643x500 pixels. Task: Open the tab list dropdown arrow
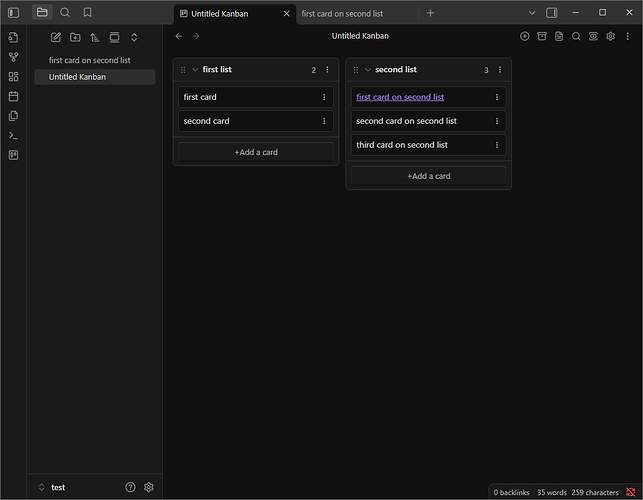click(532, 13)
